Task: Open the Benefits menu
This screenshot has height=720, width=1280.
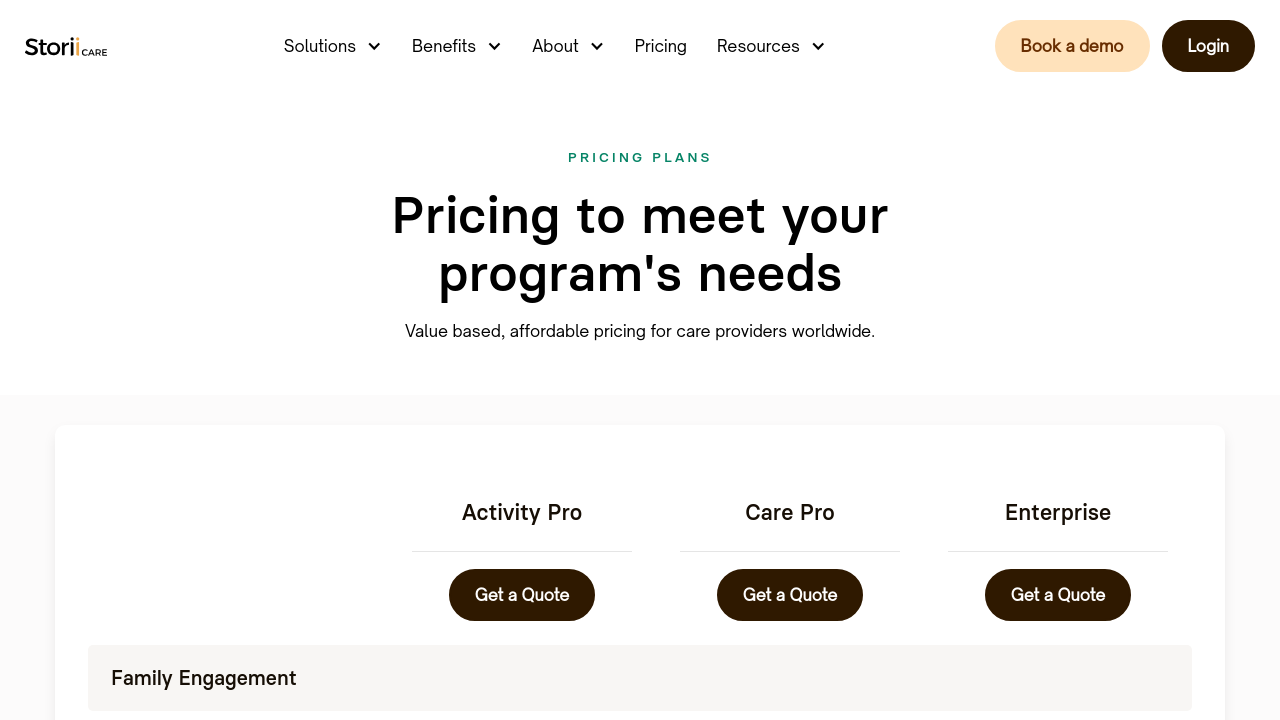Action: [x=444, y=46]
